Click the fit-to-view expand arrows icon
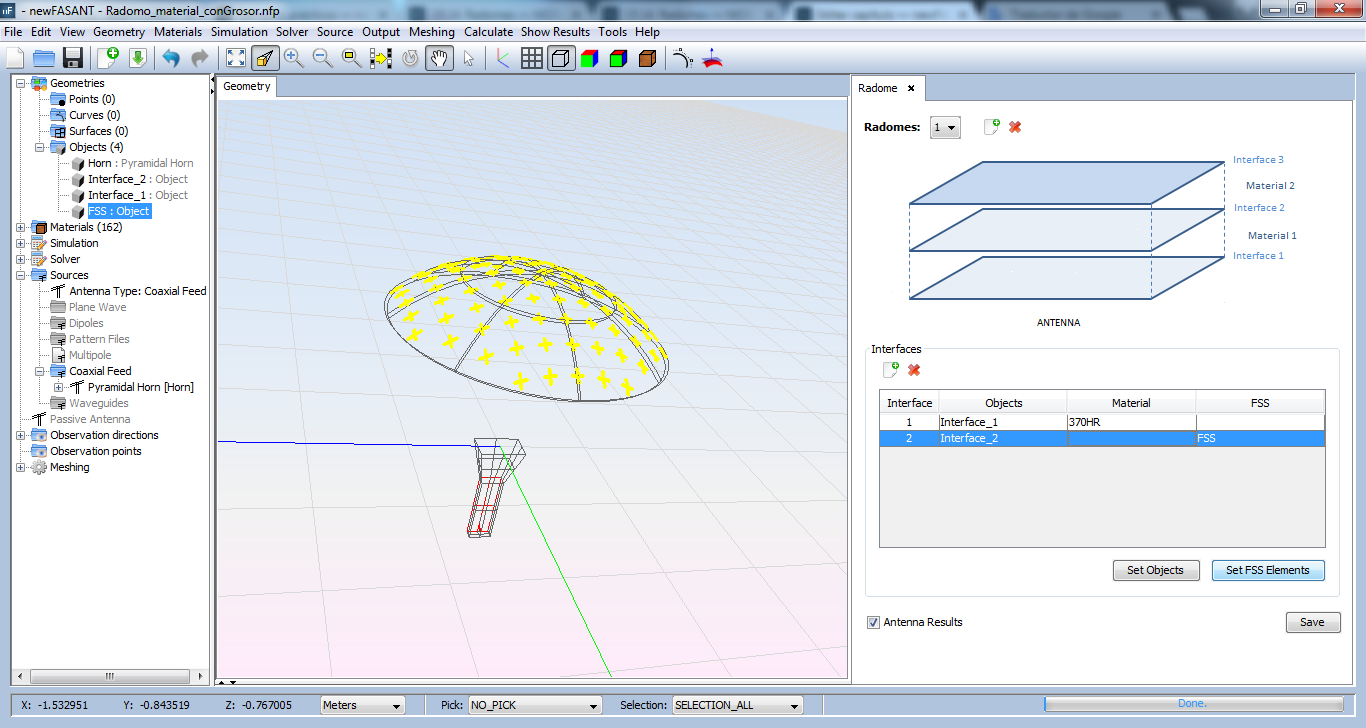The height and width of the screenshot is (728, 1366). pyautogui.click(x=236, y=58)
